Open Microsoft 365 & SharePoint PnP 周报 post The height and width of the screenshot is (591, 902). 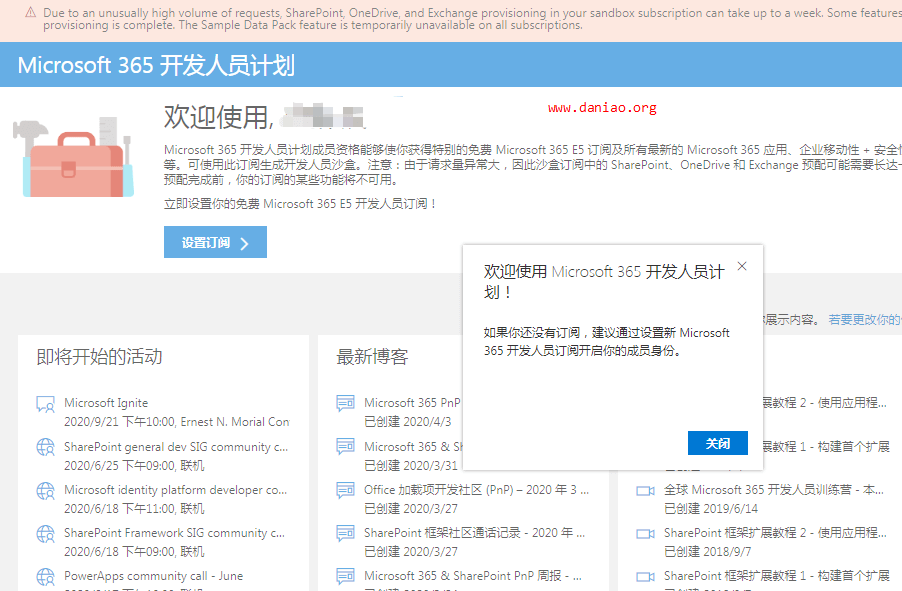tap(473, 576)
